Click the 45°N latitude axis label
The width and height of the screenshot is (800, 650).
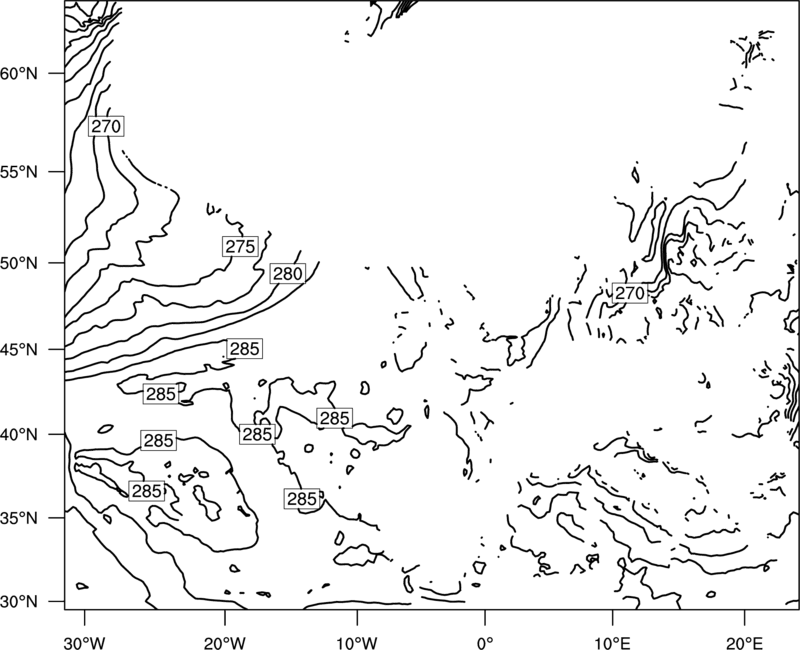(19, 349)
